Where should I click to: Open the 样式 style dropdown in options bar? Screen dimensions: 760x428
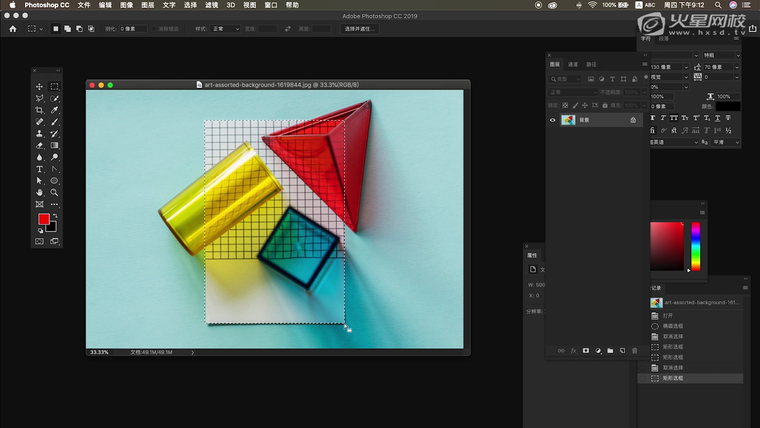(225, 29)
